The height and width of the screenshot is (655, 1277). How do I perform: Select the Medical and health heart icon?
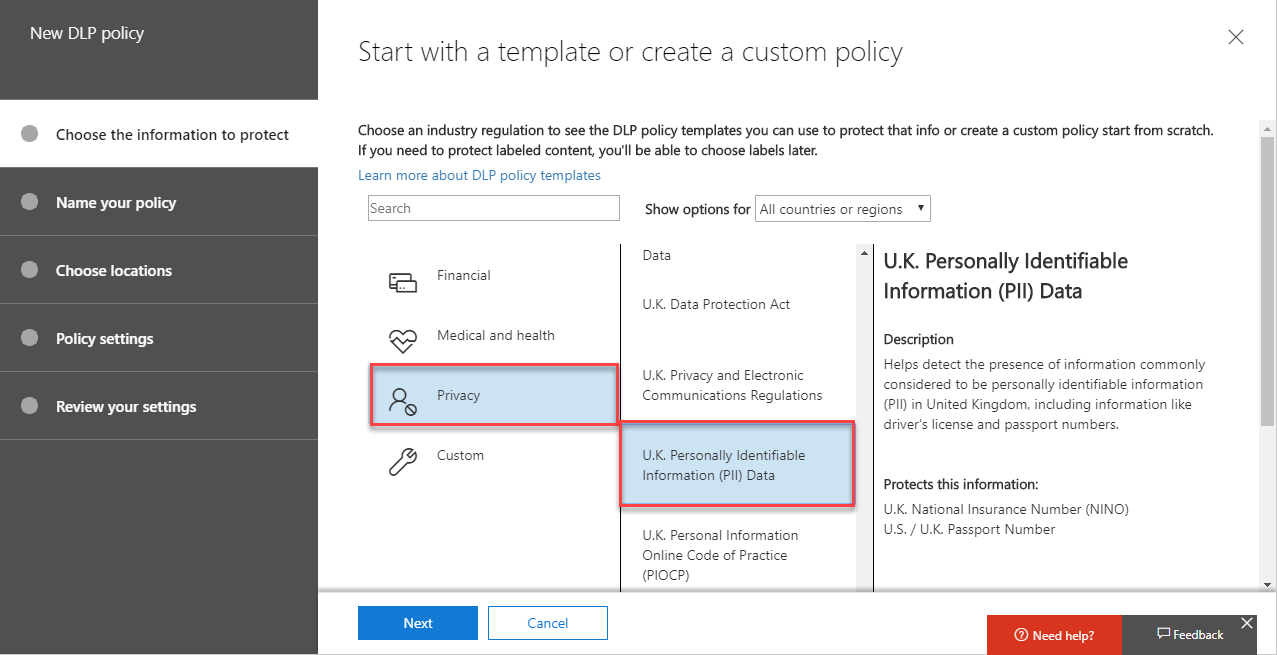pos(402,342)
